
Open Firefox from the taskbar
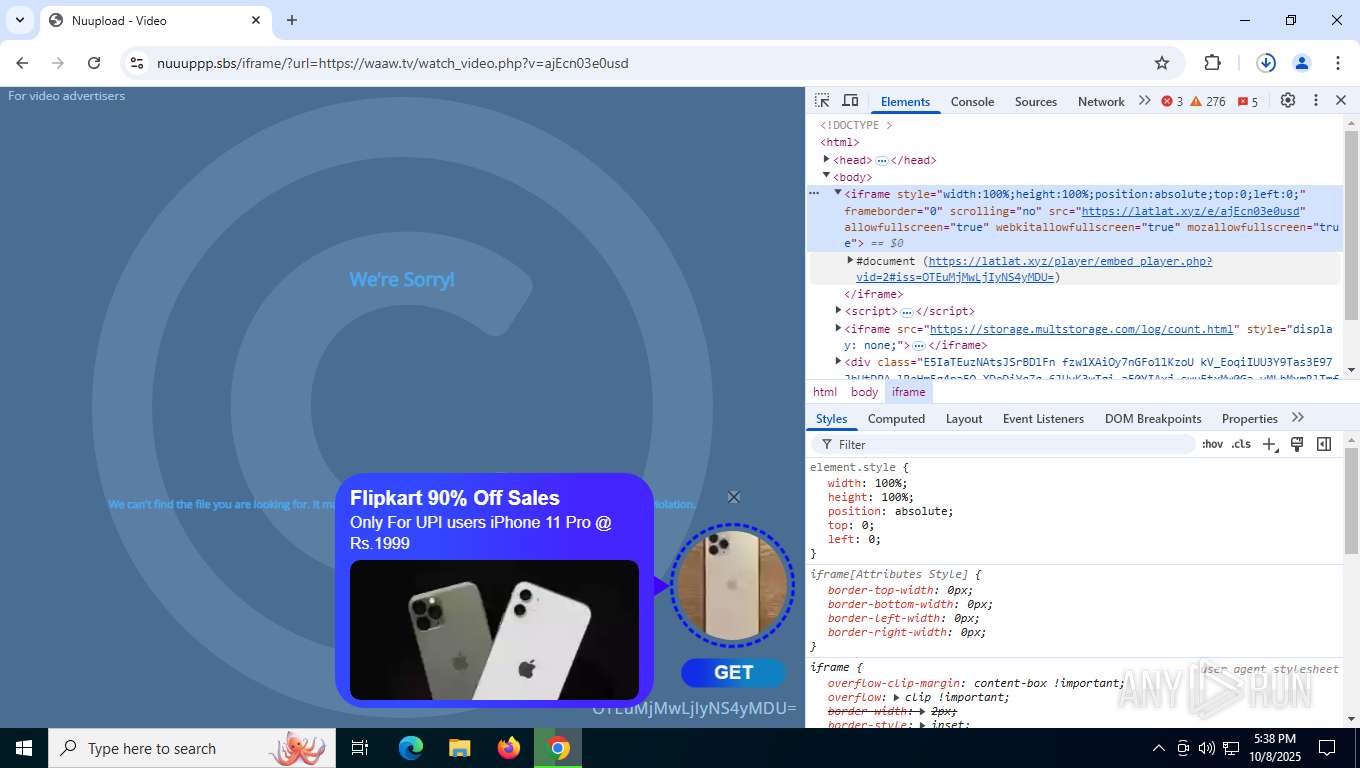click(509, 748)
